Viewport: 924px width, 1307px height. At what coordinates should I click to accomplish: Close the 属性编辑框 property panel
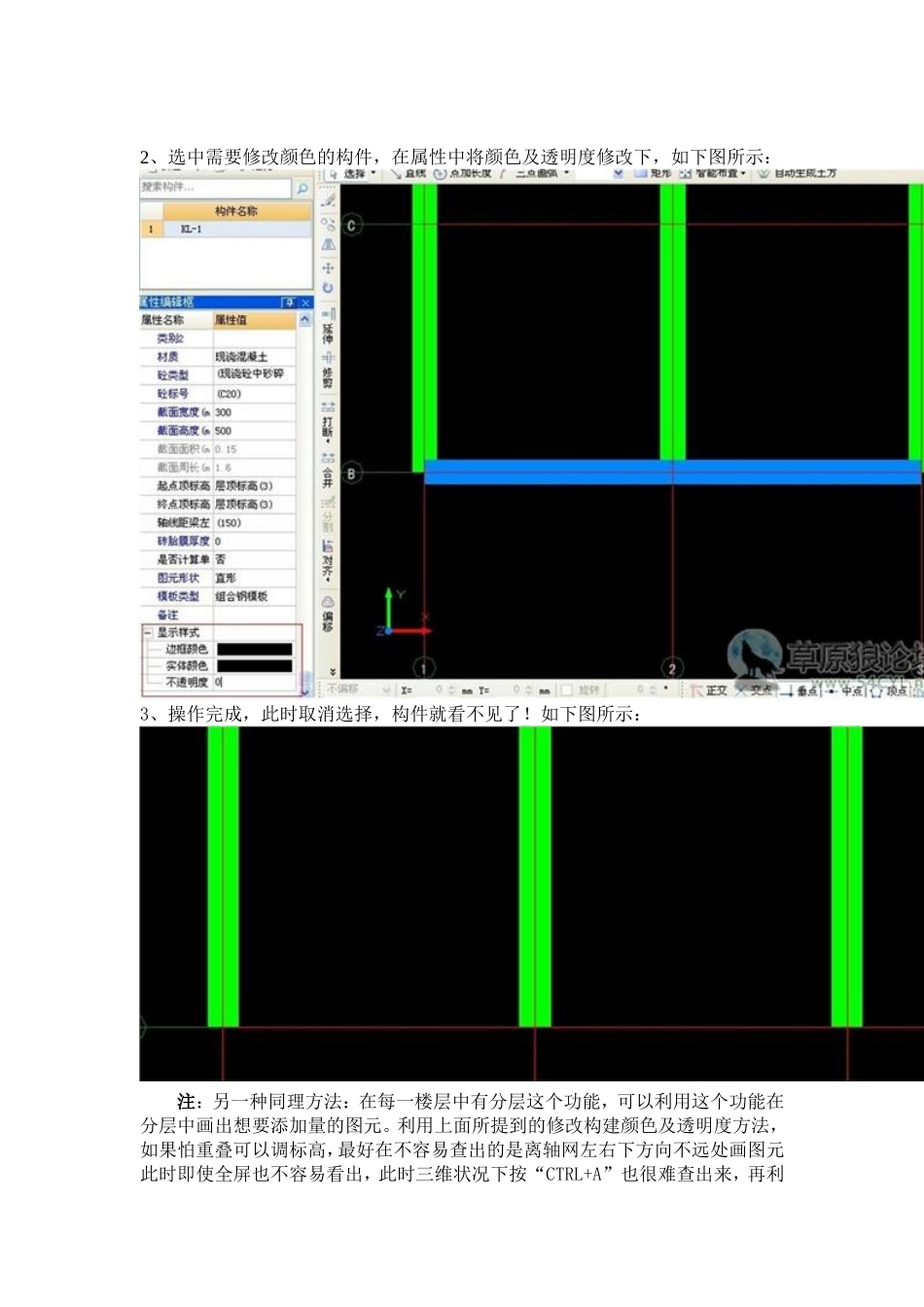(x=305, y=302)
